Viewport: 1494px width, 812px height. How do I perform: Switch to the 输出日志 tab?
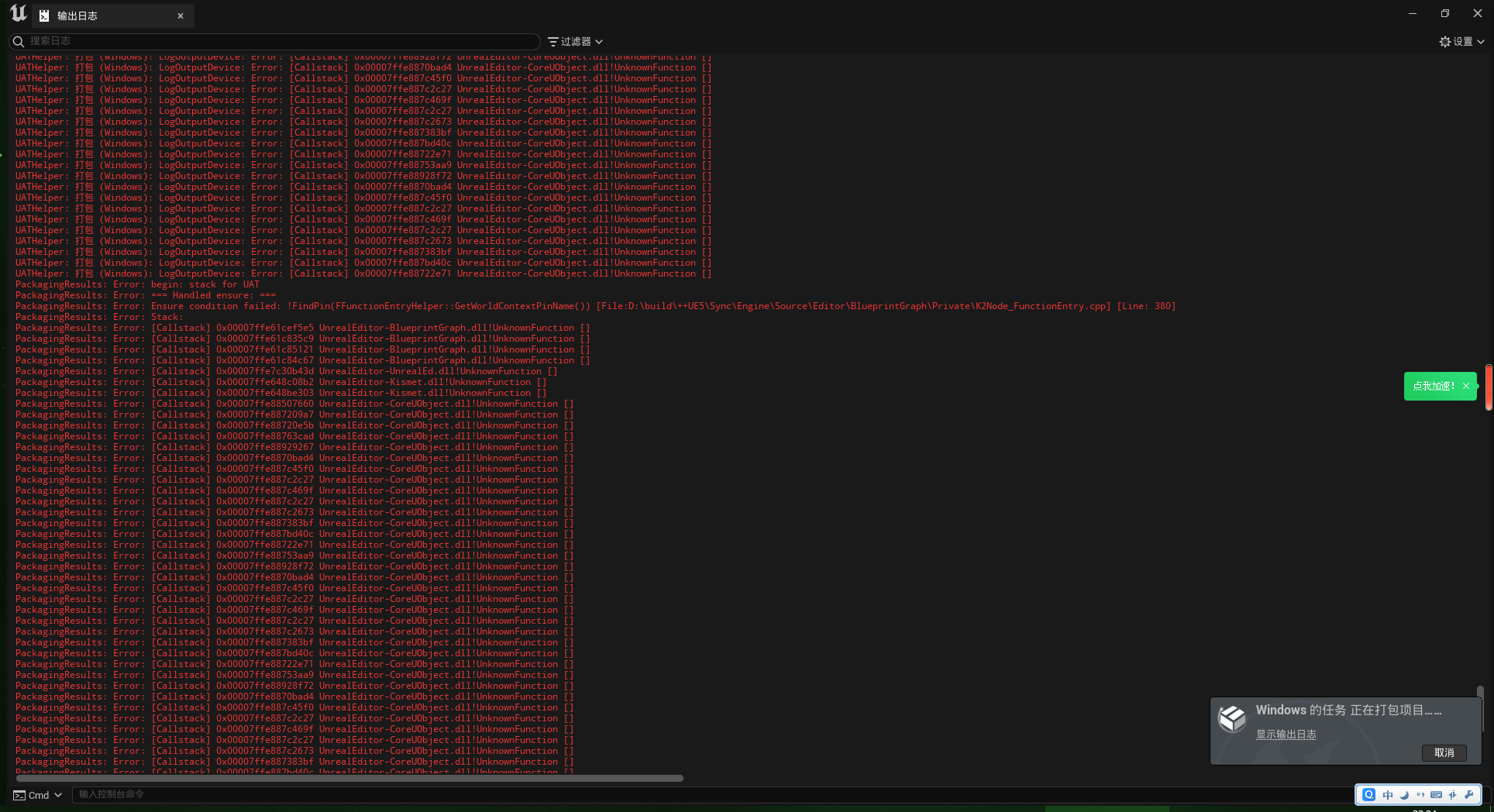(x=77, y=16)
